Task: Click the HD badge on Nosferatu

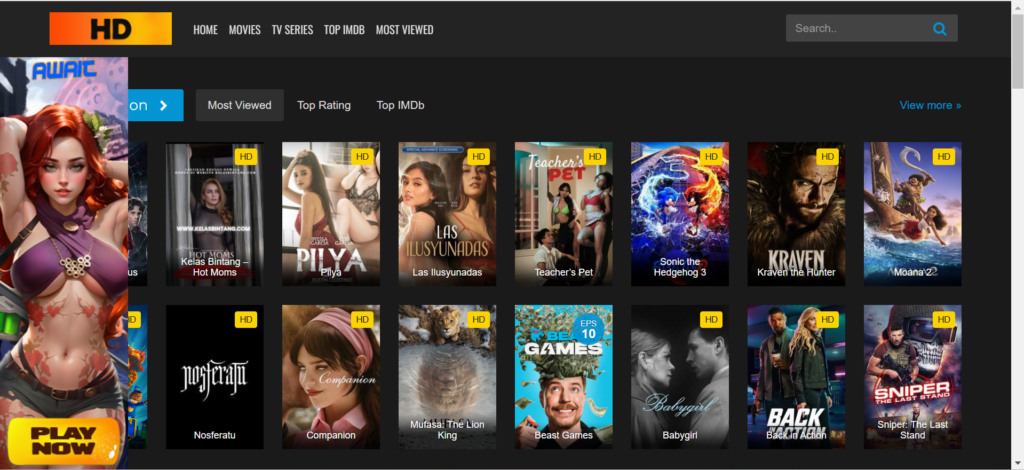Action: (x=246, y=319)
